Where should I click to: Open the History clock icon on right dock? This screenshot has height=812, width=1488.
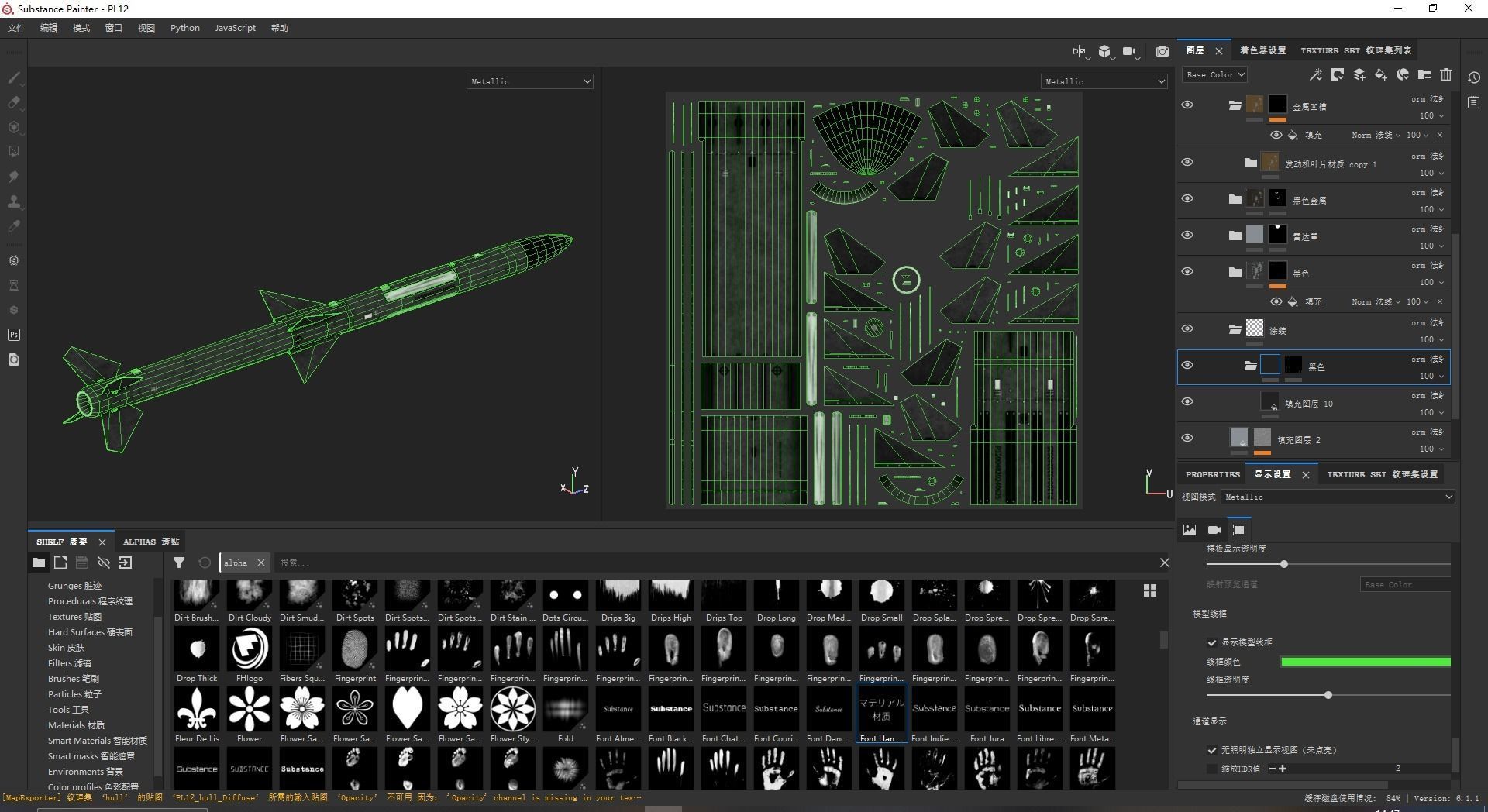tap(1474, 77)
